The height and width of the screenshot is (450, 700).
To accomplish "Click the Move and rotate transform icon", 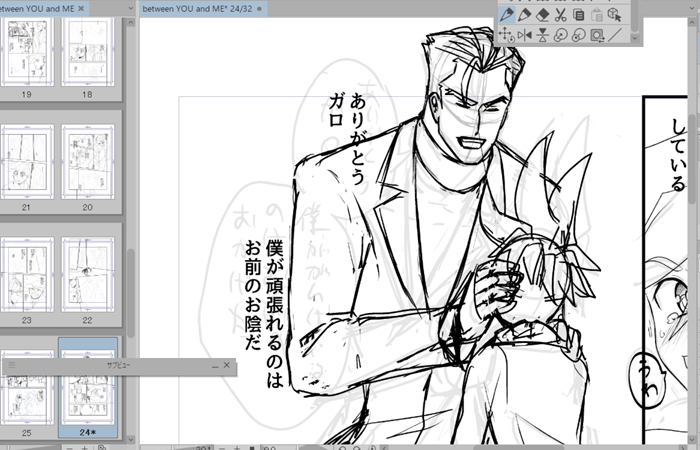I will [506, 35].
